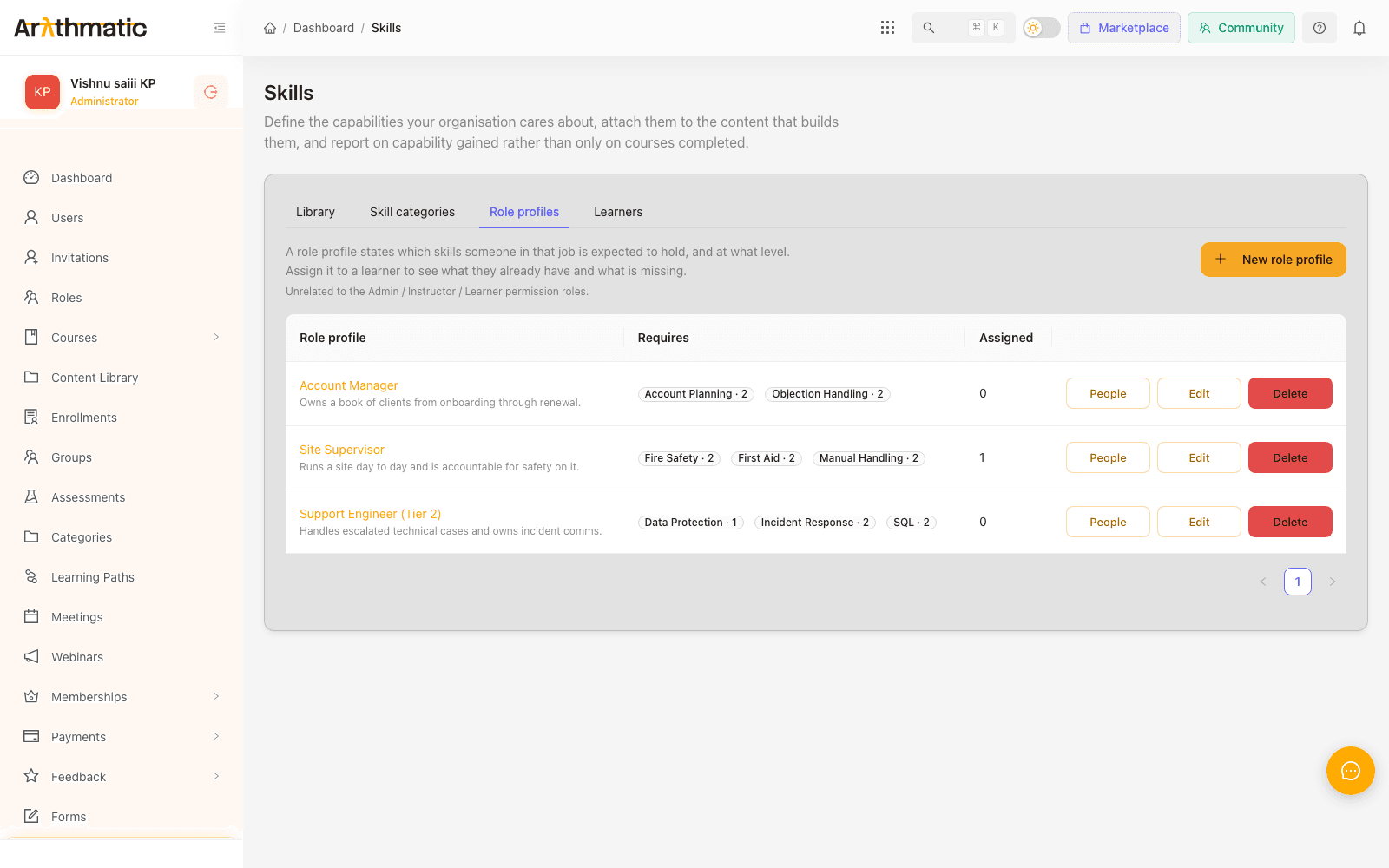
Task: Open the chat bubble widget
Action: 1351,771
